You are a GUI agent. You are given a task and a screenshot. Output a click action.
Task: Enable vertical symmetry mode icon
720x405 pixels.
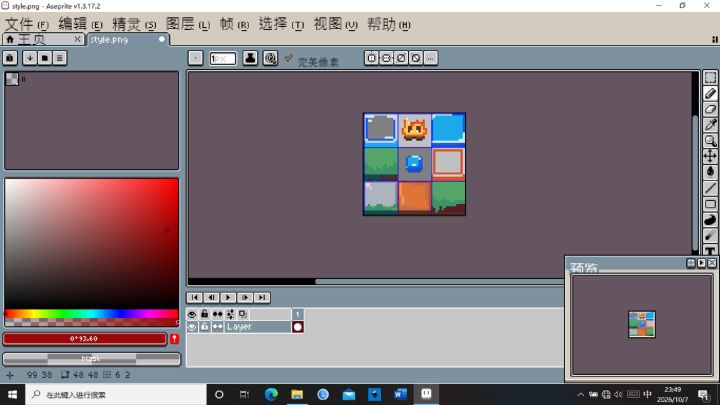click(x=386, y=58)
